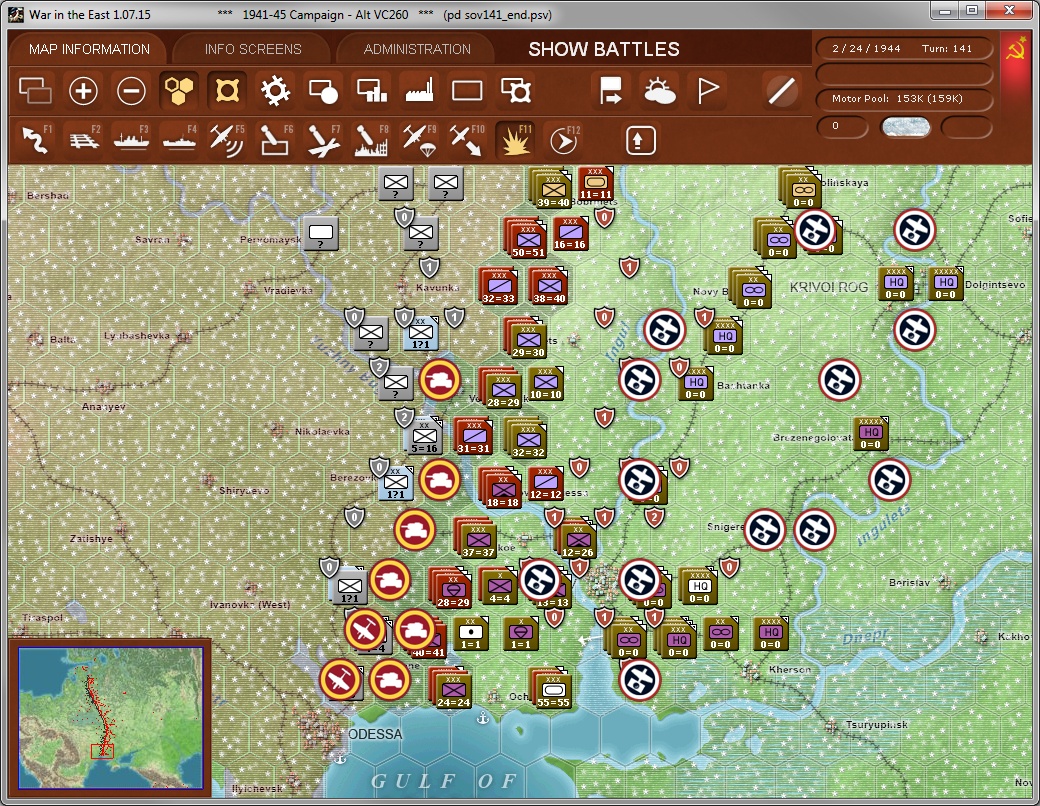This screenshot has height=806, width=1040.
Task: Click the Kherson town label
Action: [790, 669]
